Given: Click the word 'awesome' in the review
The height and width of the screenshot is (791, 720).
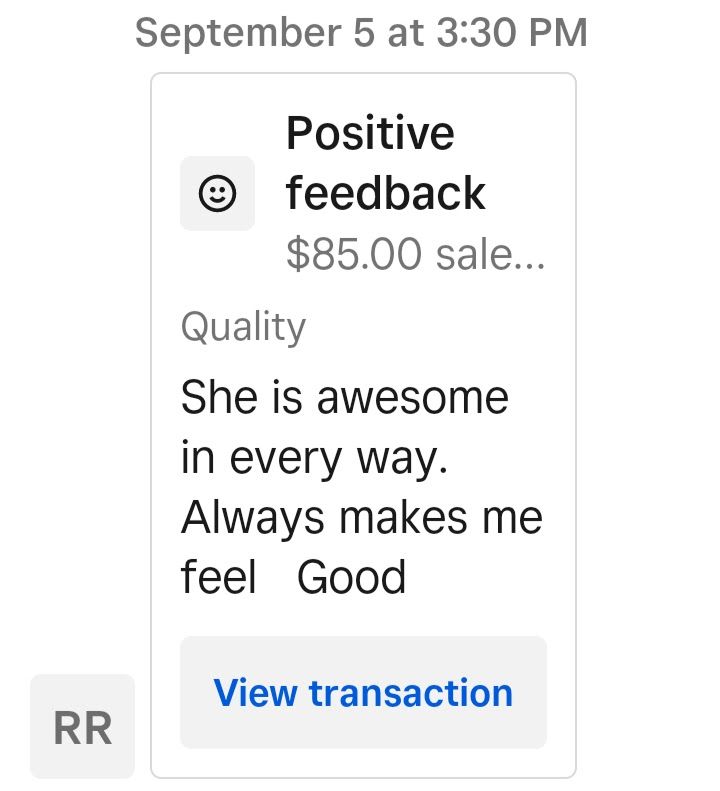Looking at the screenshot, I should point(412,397).
